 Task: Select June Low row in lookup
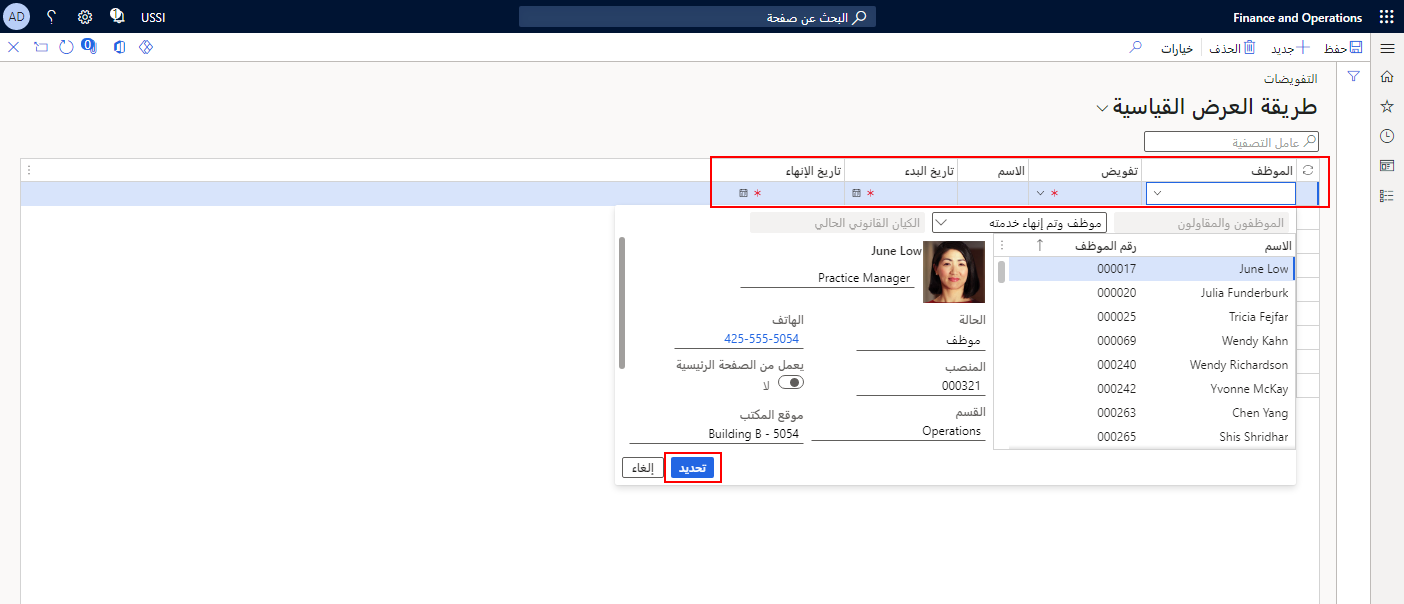click(1152, 268)
